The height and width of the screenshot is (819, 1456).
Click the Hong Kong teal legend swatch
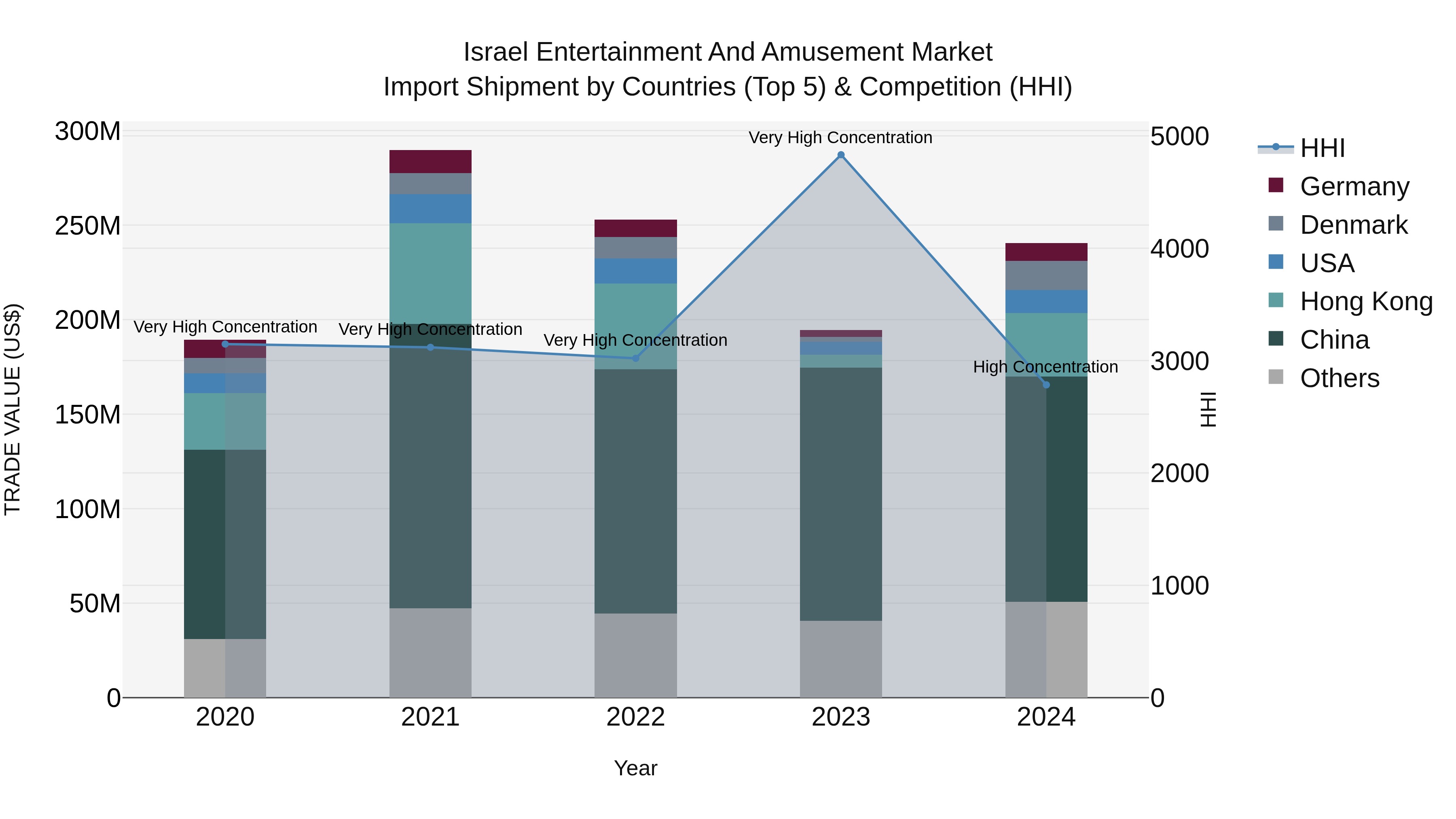point(1276,300)
